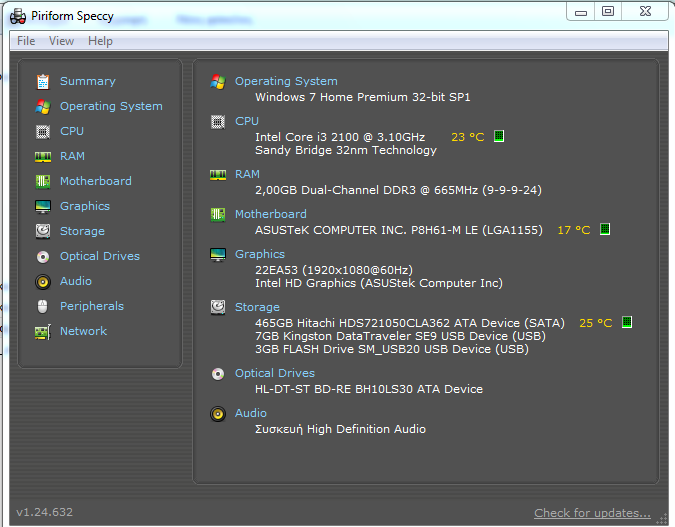Click green temperature indicator next to 17 °C
This screenshot has width=675, height=527.
605,229
